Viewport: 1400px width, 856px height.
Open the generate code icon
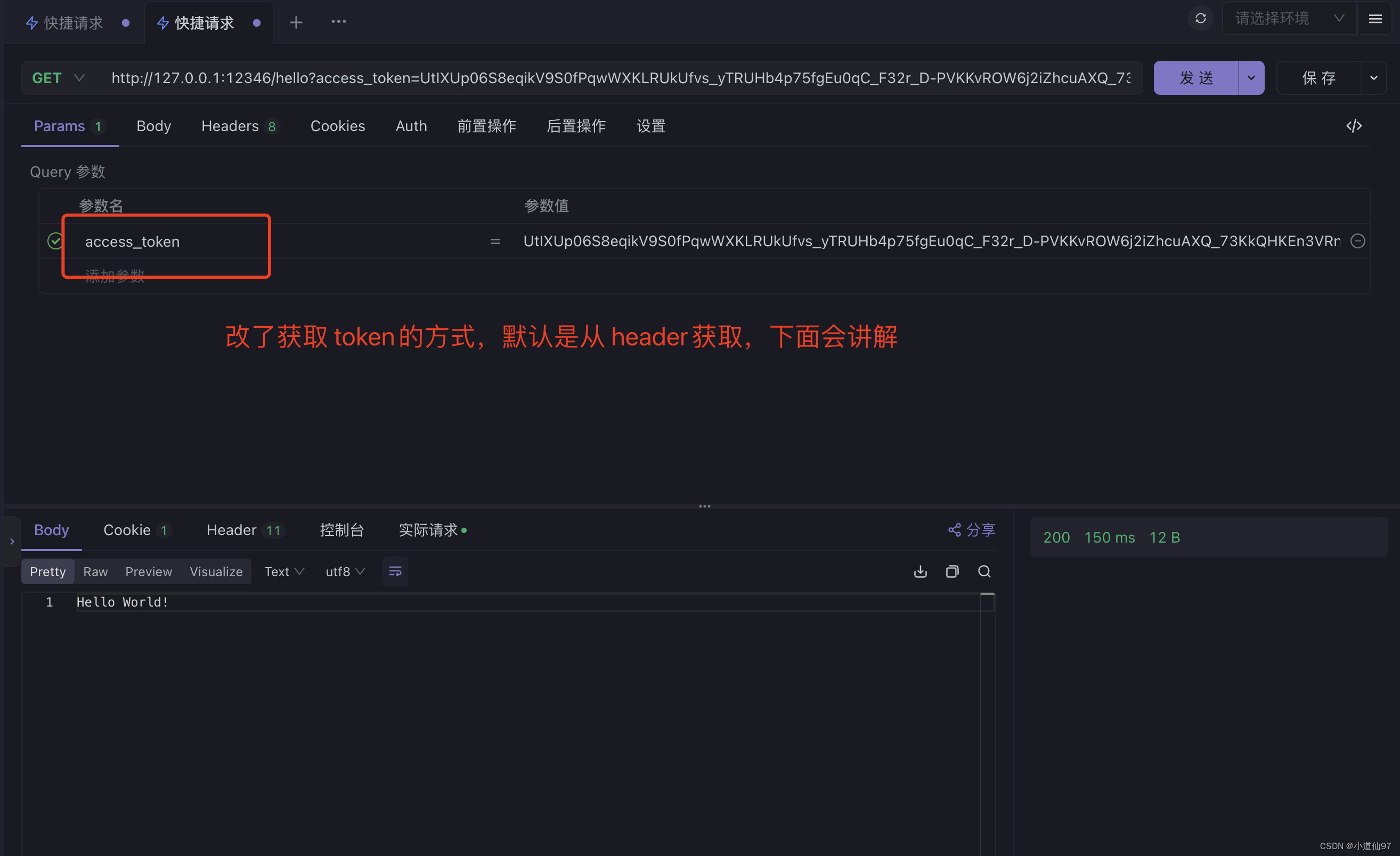1354,126
